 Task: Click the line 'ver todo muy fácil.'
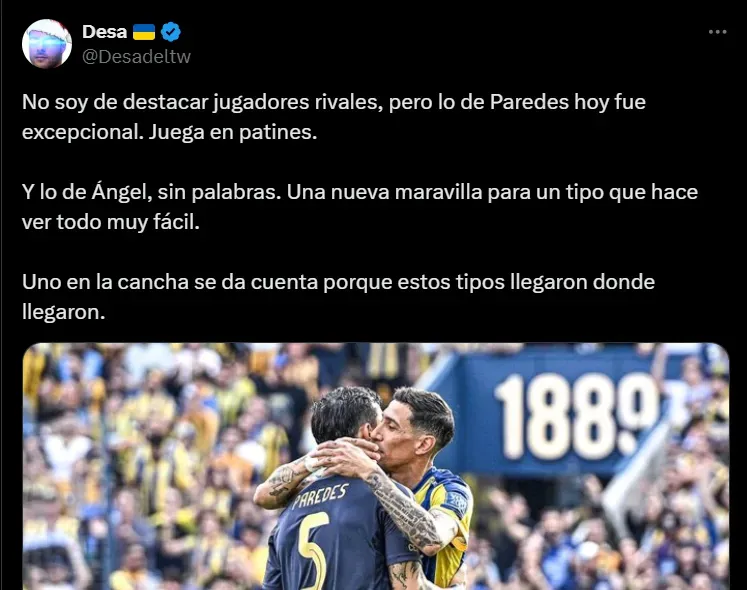pyautogui.click(x=111, y=222)
